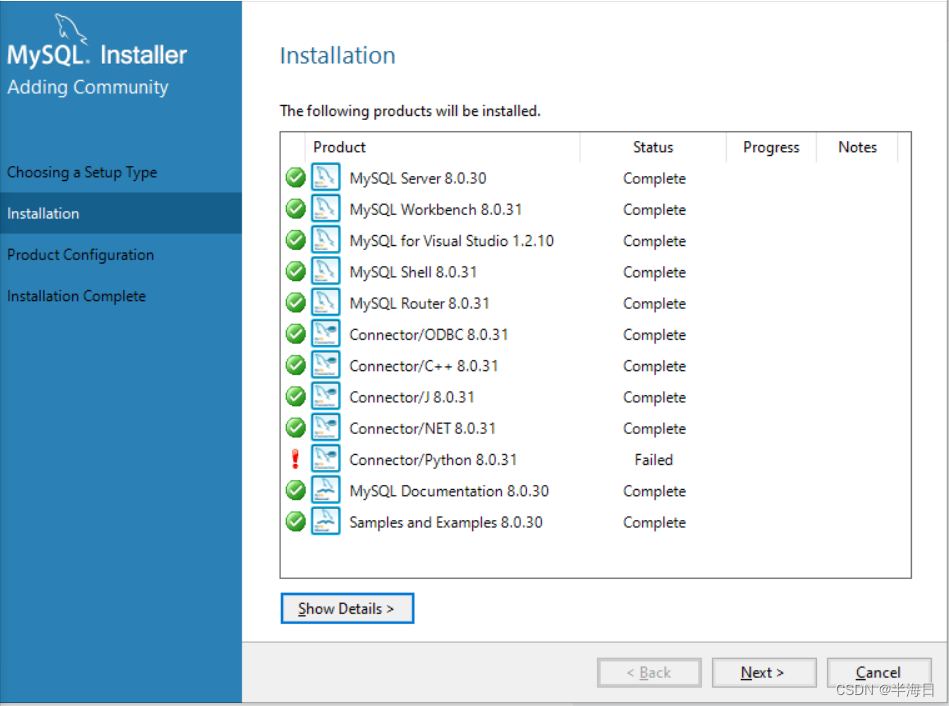Viewport: 949px width, 706px height.
Task: Click the Progress column header
Action: click(x=771, y=147)
